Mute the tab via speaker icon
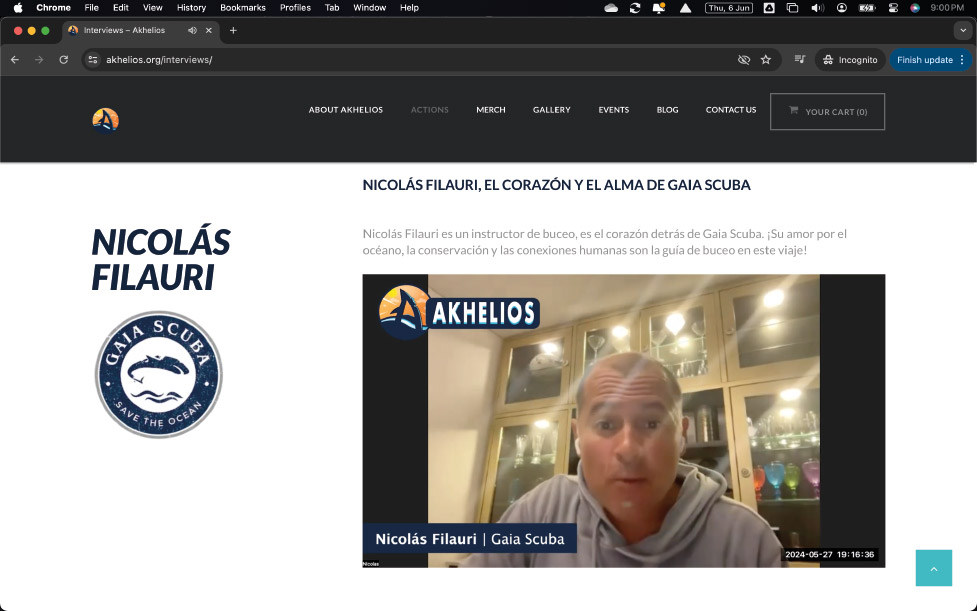The height and width of the screenshot is (611, 977). pyautogui.click(x=192, y=30)
